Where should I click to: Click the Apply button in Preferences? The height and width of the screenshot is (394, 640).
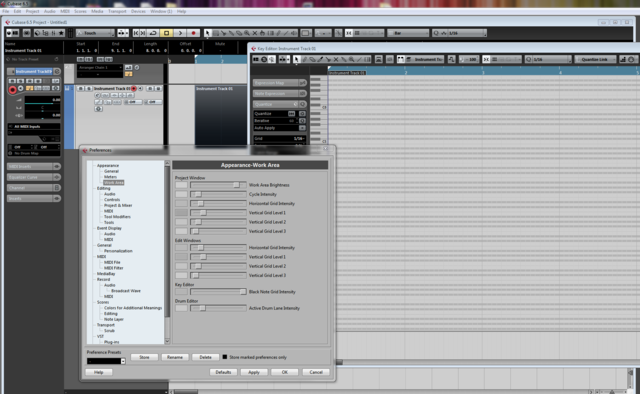pos(254,372)
